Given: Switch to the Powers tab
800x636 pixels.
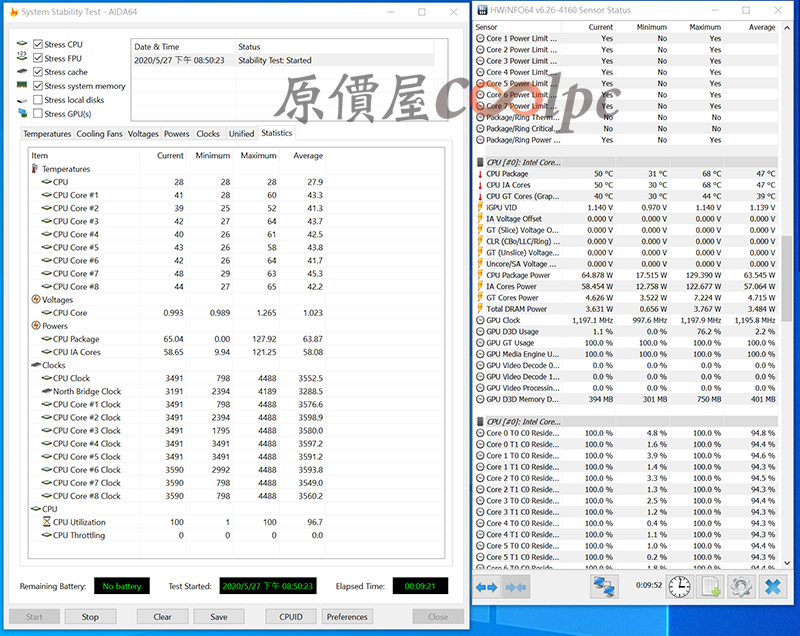Looking at the screenshot, I should (x=177, y=134).
